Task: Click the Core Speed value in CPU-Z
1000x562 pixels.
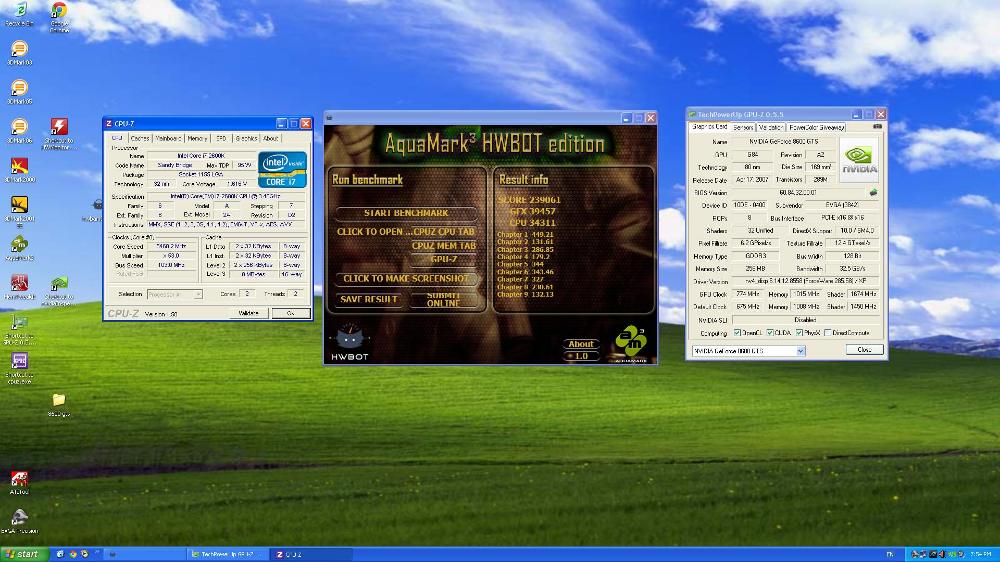Action: pyautogui.click(x=172, y=246)
